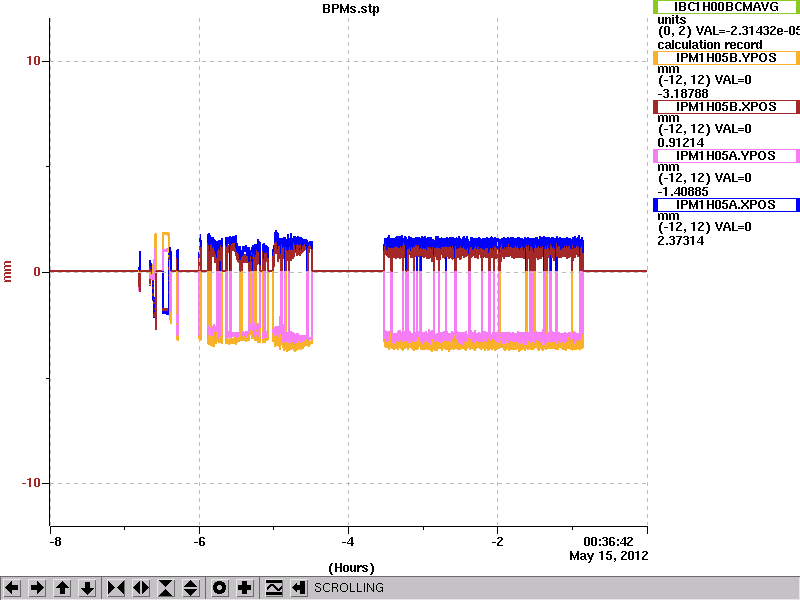The height and width of the screenshot is (600, 800).
Task: Click the 10 tick label on y-axis
Action: pos(33,61)
